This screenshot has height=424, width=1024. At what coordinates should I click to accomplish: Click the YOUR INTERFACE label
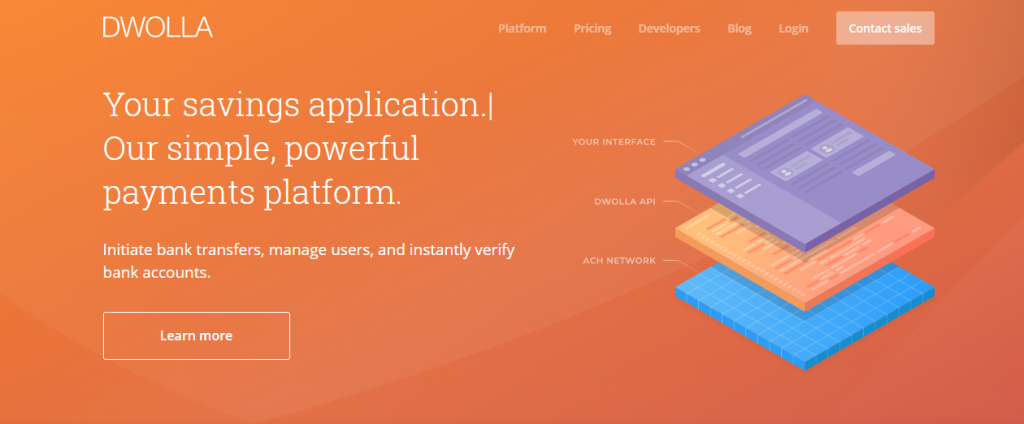click(614, 142)
